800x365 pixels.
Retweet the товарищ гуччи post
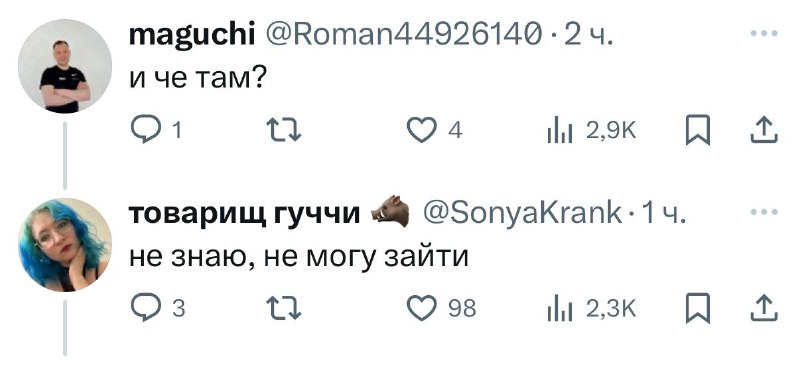(284, 308)
